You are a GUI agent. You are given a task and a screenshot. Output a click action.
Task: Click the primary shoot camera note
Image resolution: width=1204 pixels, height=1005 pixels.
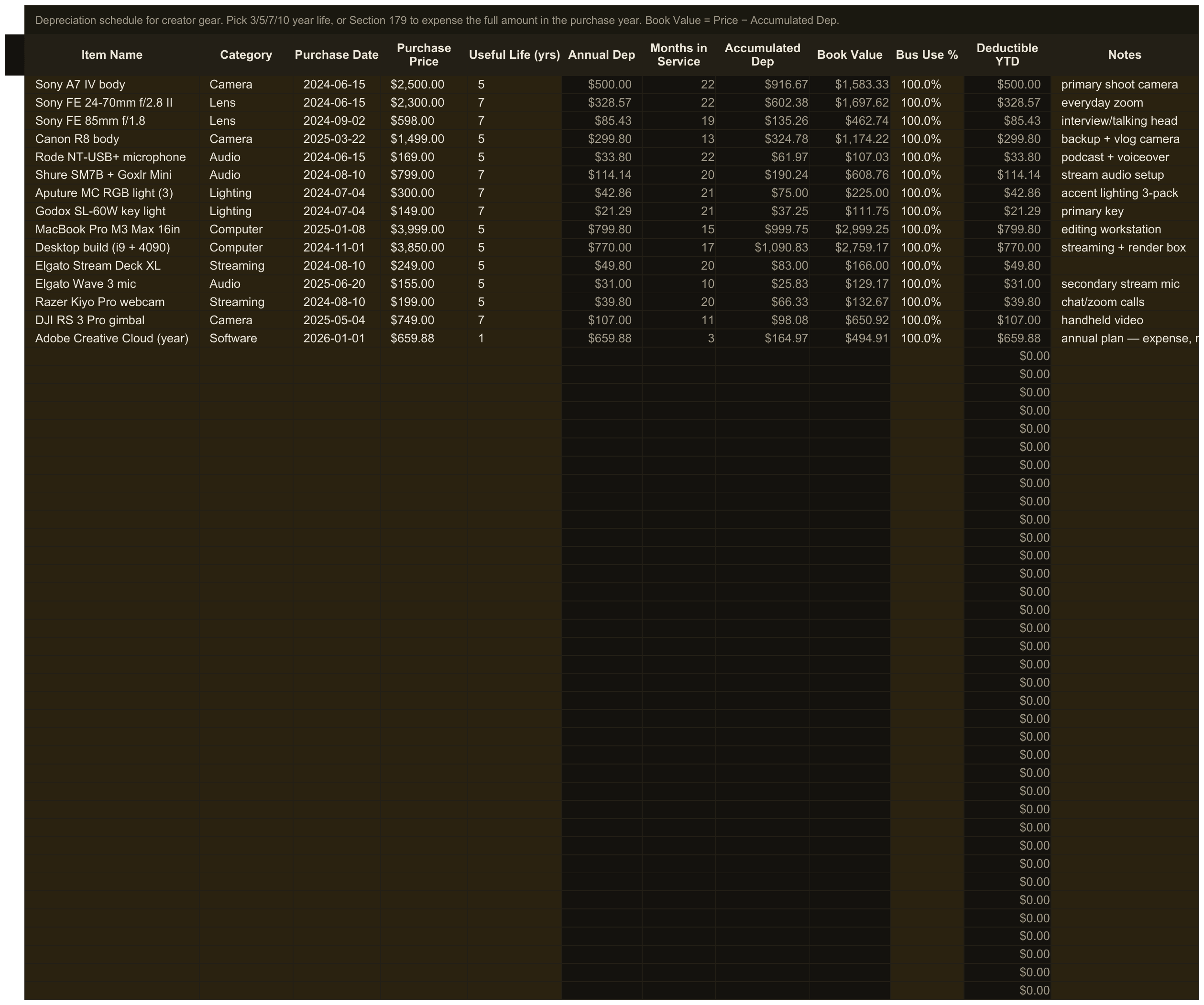[x=1124, y=85]
